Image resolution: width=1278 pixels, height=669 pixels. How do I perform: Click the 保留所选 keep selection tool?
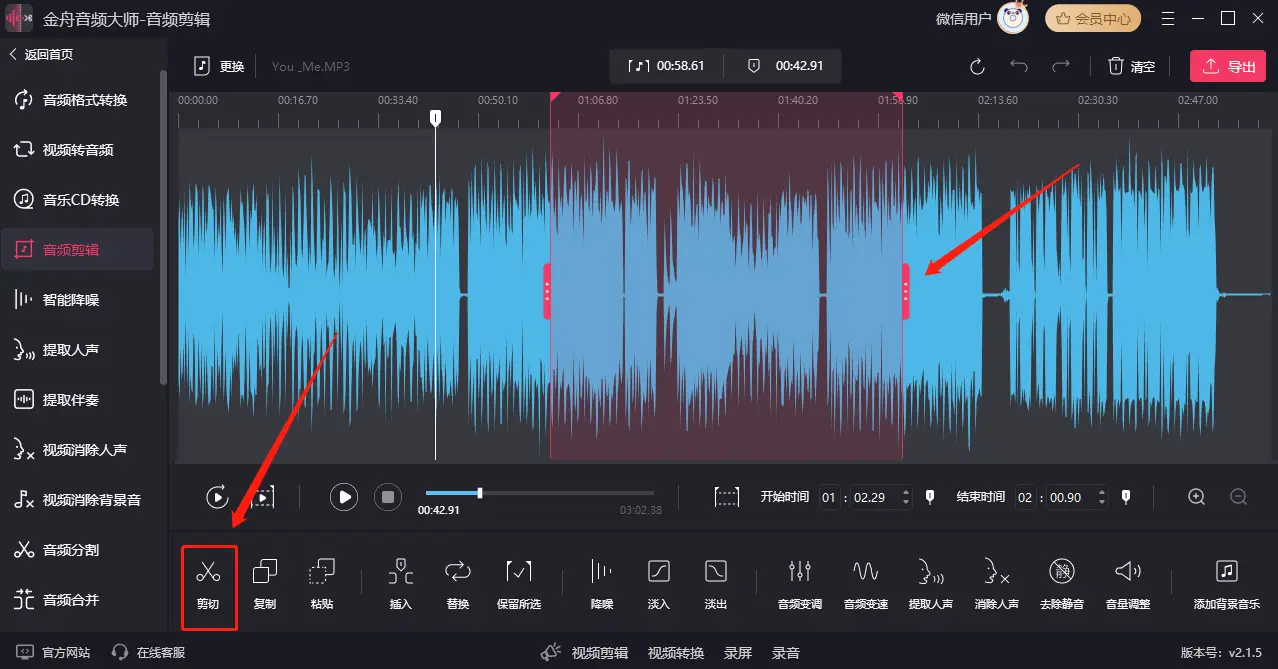click(x=519, y=586)
